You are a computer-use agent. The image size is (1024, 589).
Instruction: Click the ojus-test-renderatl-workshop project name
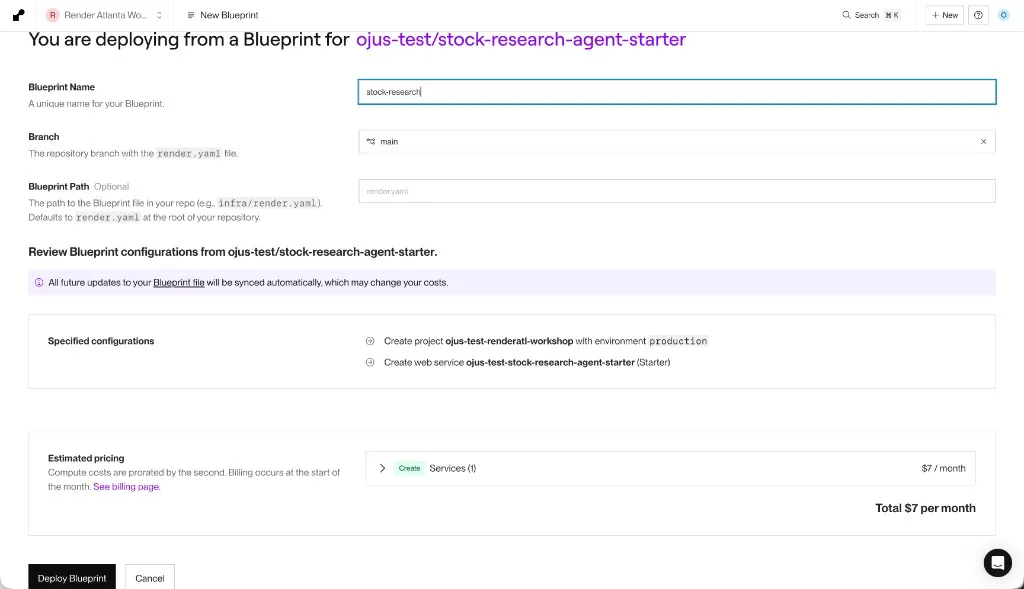pos(509,341)
